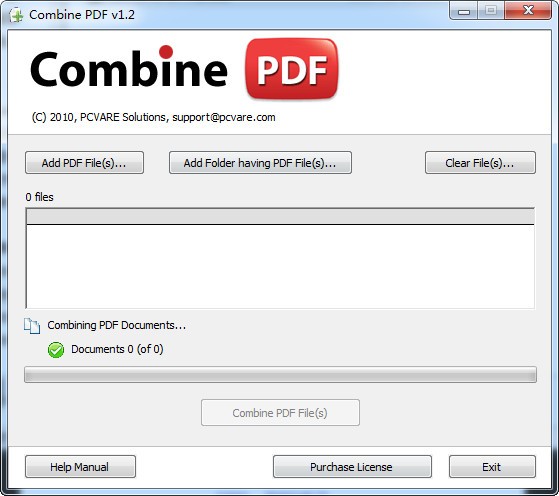Open Add Folder having PDF File(s)... dialog

[260, 163]
